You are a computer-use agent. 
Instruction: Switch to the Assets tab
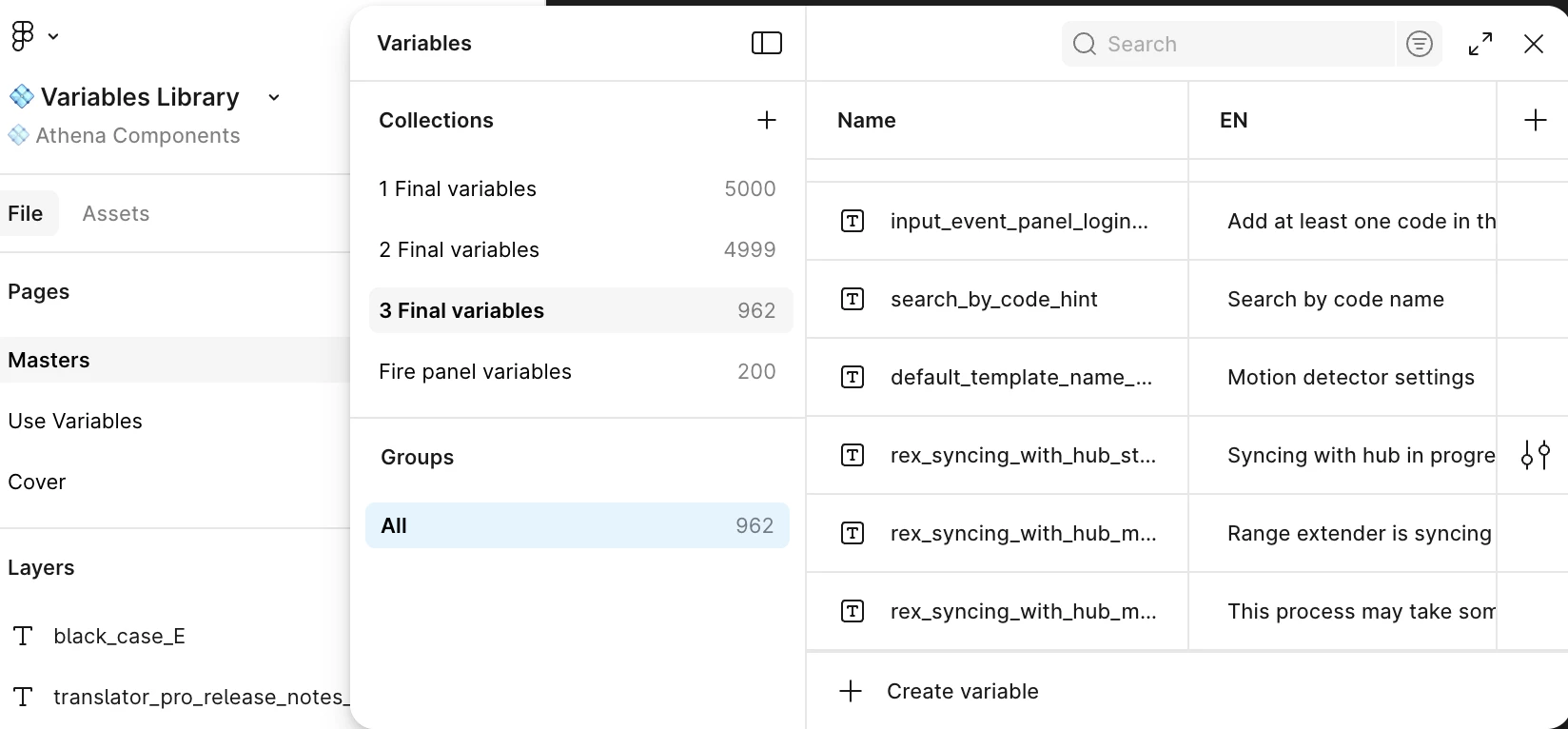click(116, 213)
